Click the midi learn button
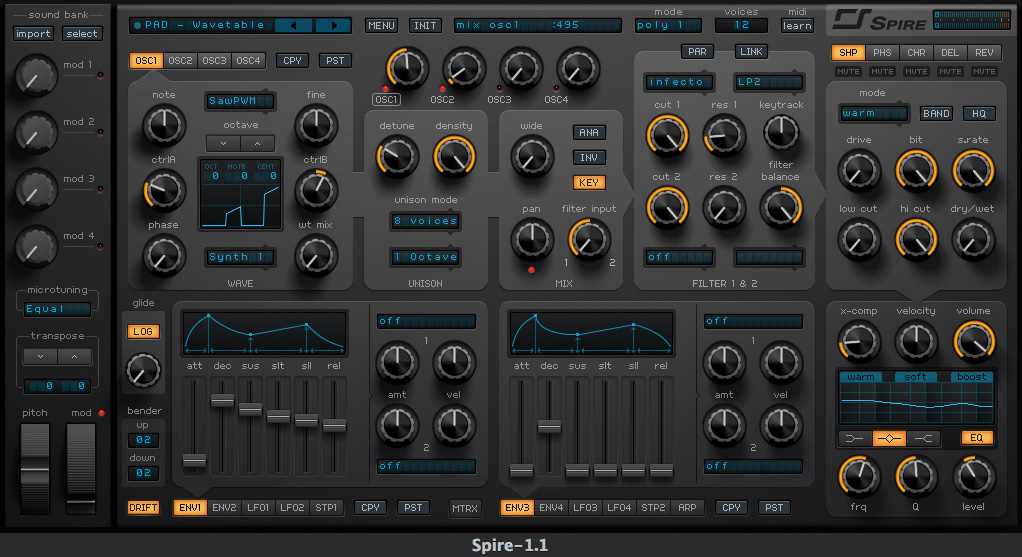The width and height of the screenshot is (1022, 557). click(x=796, y=25)
